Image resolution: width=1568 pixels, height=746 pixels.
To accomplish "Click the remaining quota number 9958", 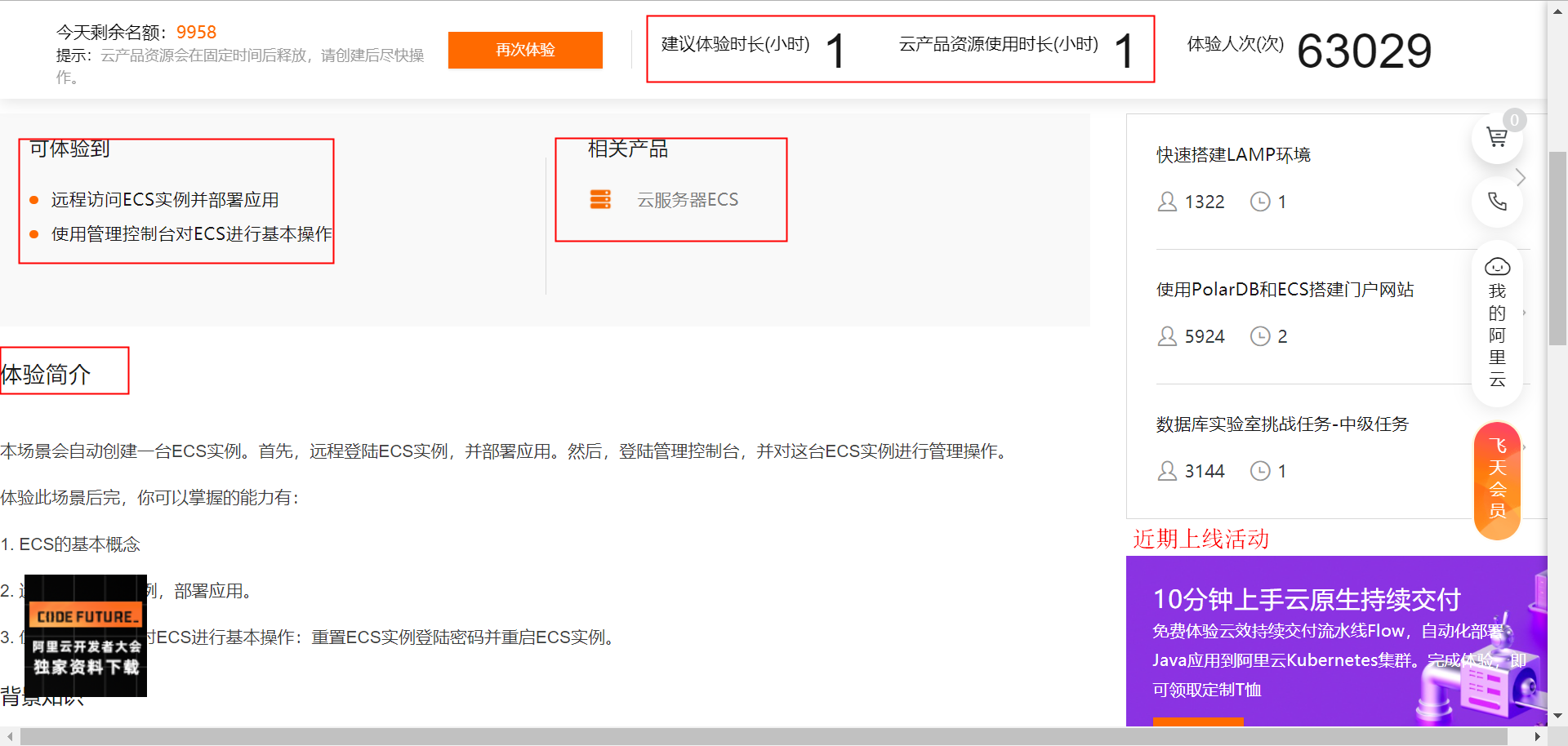I will tap(196, 32).
